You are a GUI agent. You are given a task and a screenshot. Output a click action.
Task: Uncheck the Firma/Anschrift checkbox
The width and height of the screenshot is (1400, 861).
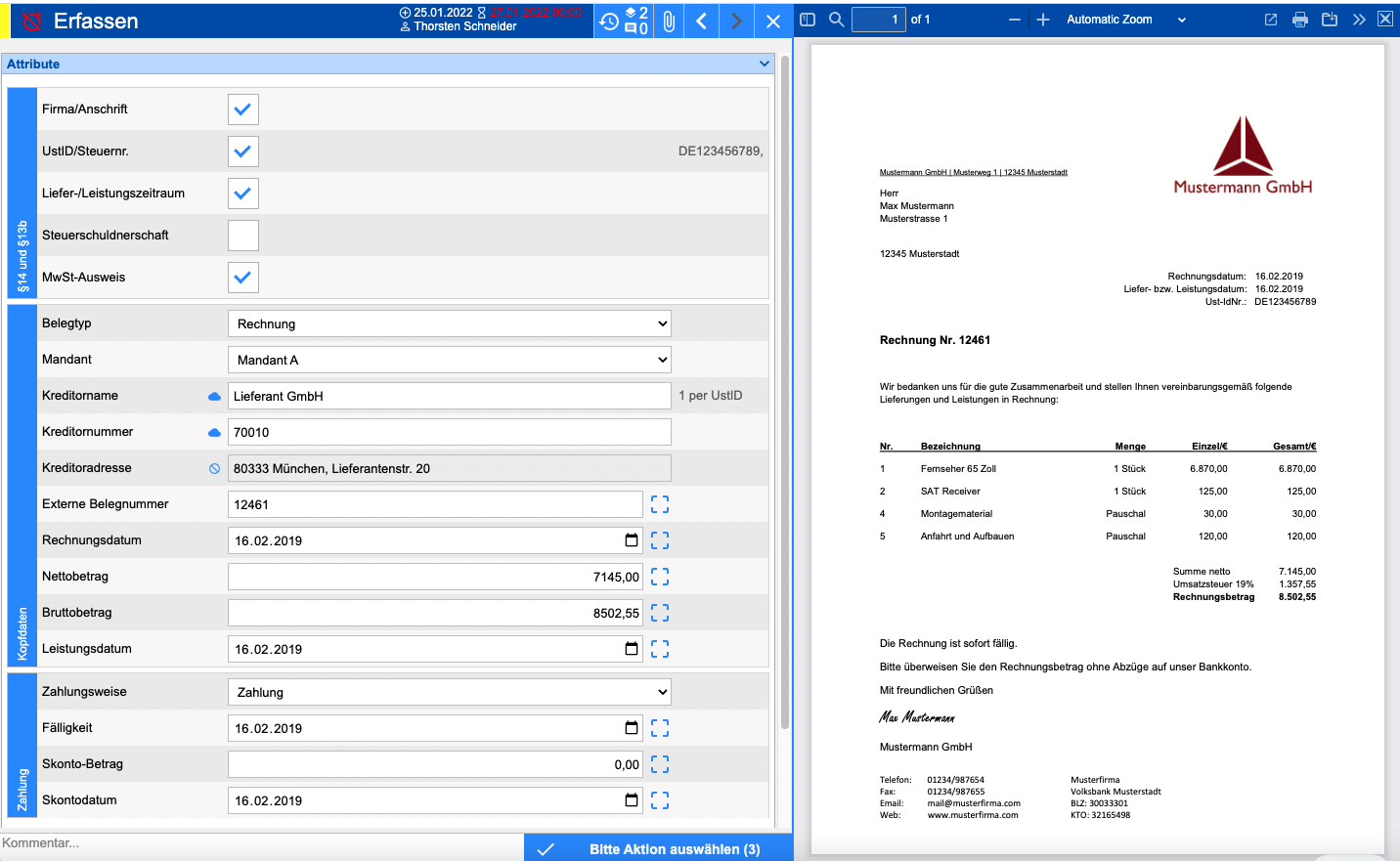(243, 109)
